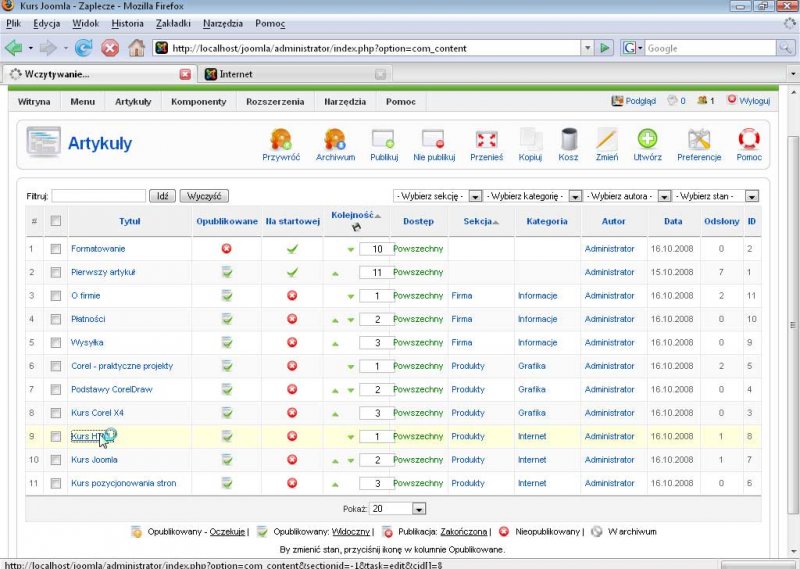Click the Wyczyść filter button
800x569 pixels.
click(x=207, y=196)
